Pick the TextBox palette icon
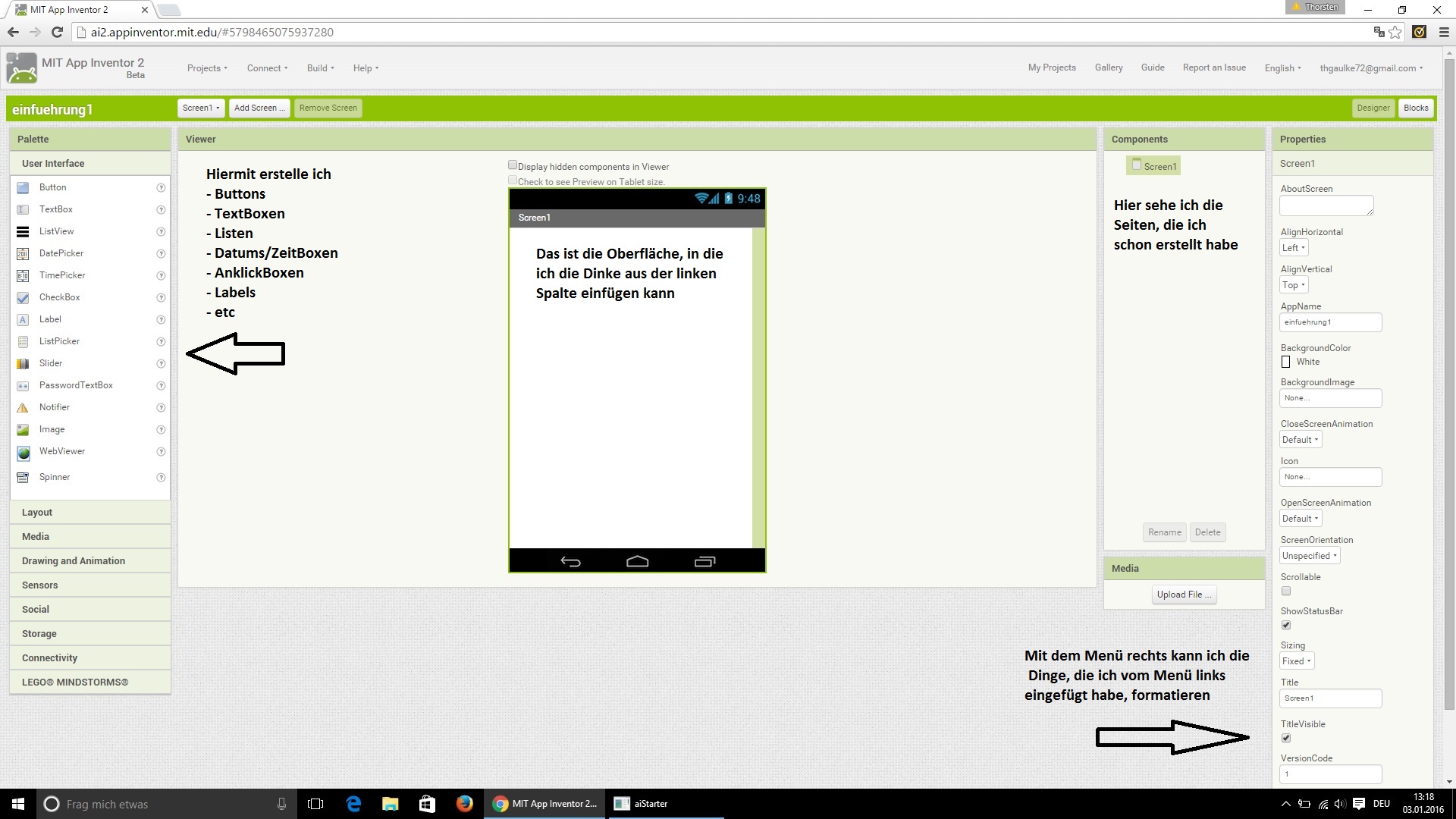Image resolution: width=1456 pixels, height=819 pixels. tap(23, 209)
